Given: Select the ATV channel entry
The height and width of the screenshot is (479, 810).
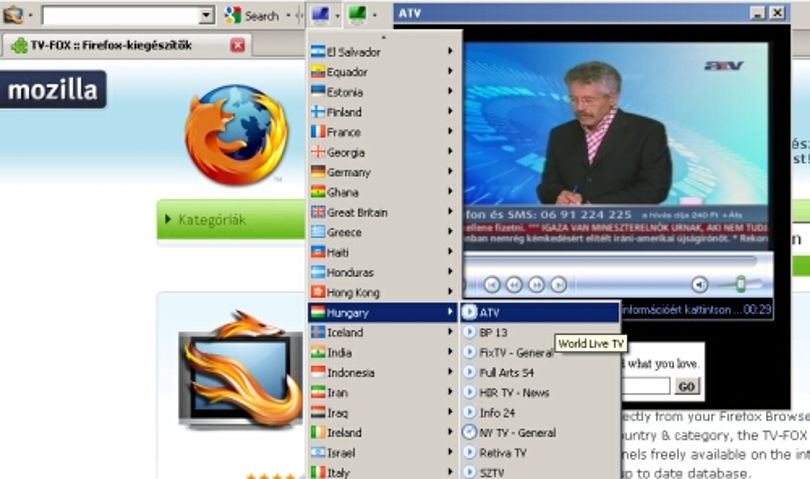Looking at the screenshot, I should point(540,312).
